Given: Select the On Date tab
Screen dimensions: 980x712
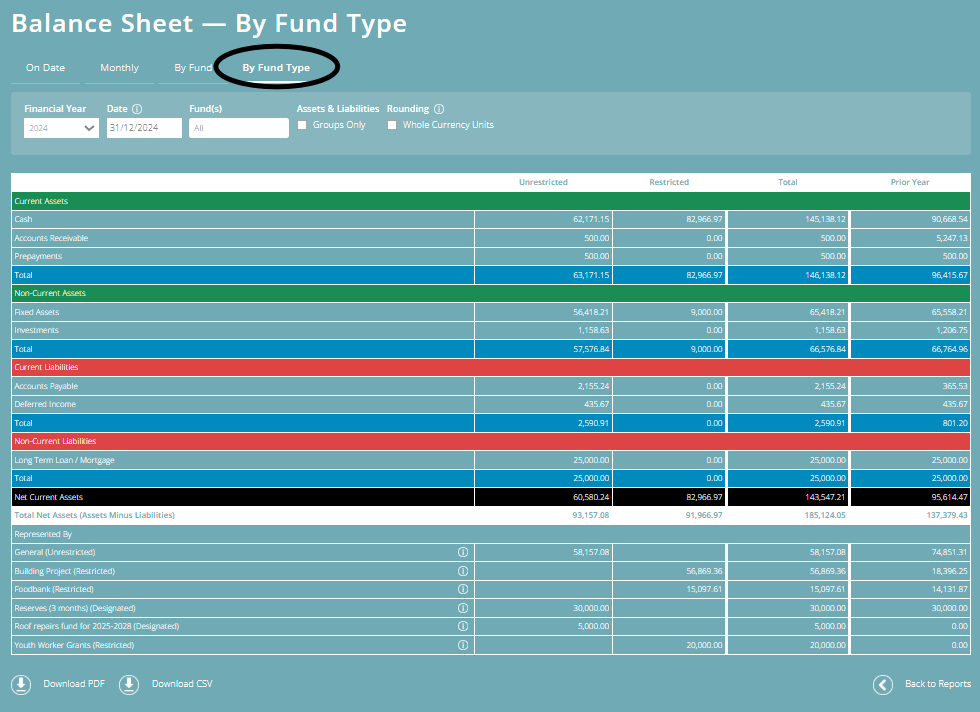Looking at the screenshot, I should [45, 68].
